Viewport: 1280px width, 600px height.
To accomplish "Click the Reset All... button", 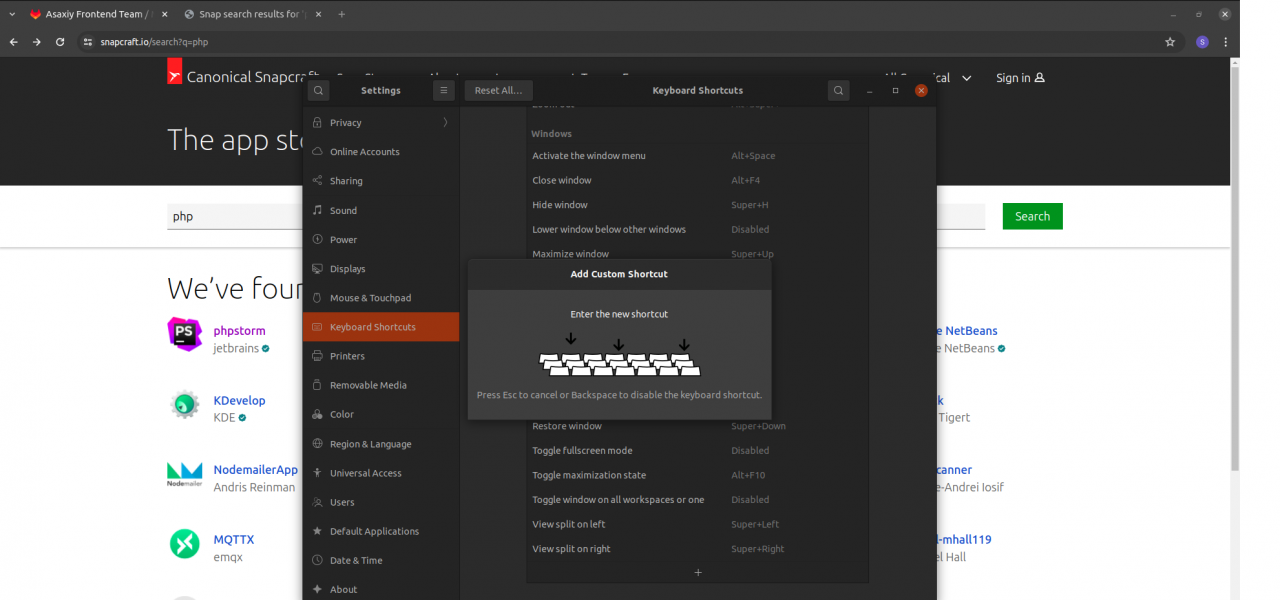I will point(498,90).
